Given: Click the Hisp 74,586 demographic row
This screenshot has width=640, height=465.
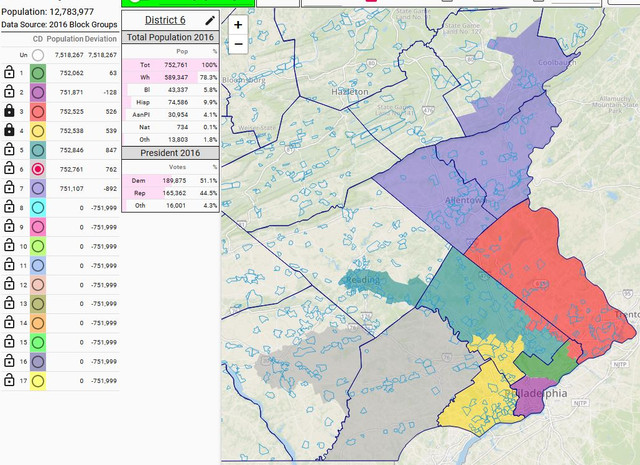Looking at the screenshot, I should (x=170, y=102).
